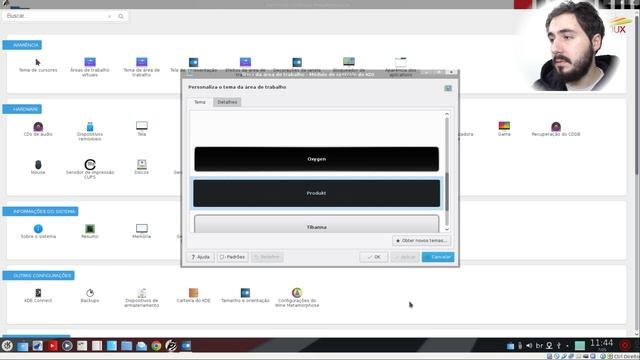The image size is (640, 360).
Task: Select the Oxygen desktop theme
Action: 317,159
